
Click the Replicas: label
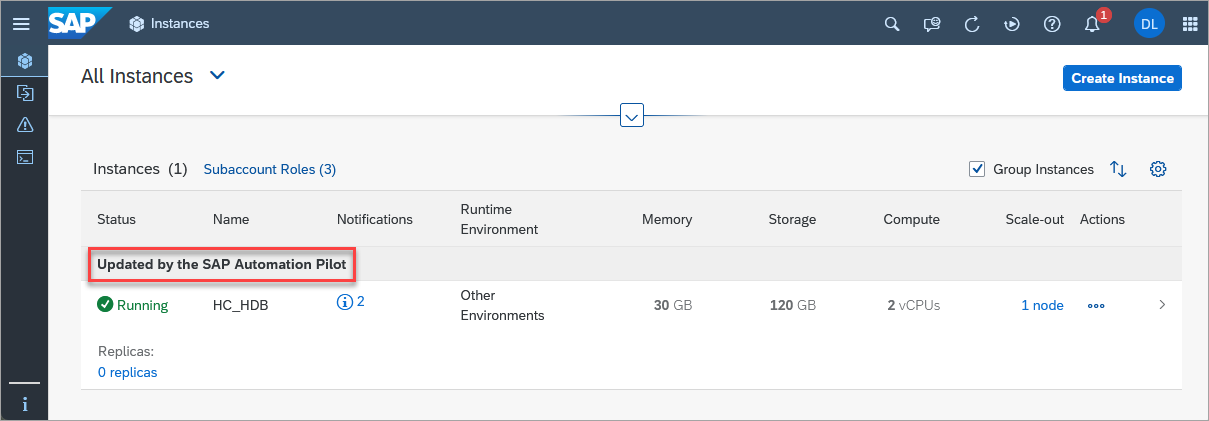126,352
